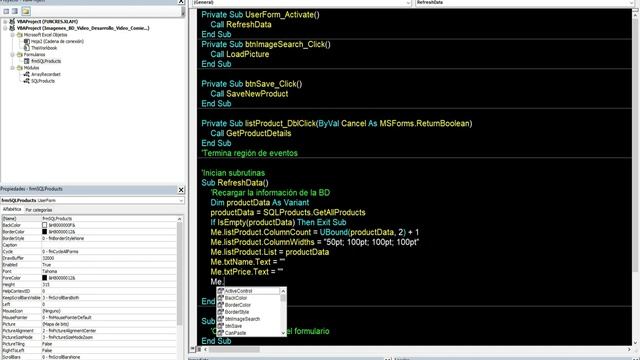Collapse VBAProject Imagenes_BD_Video project node

[x=5, y=28]
